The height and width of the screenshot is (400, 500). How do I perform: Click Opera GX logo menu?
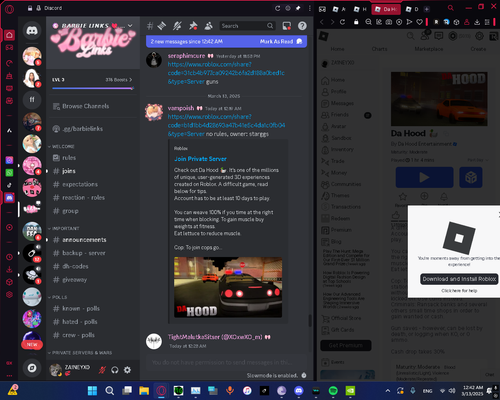9,9
